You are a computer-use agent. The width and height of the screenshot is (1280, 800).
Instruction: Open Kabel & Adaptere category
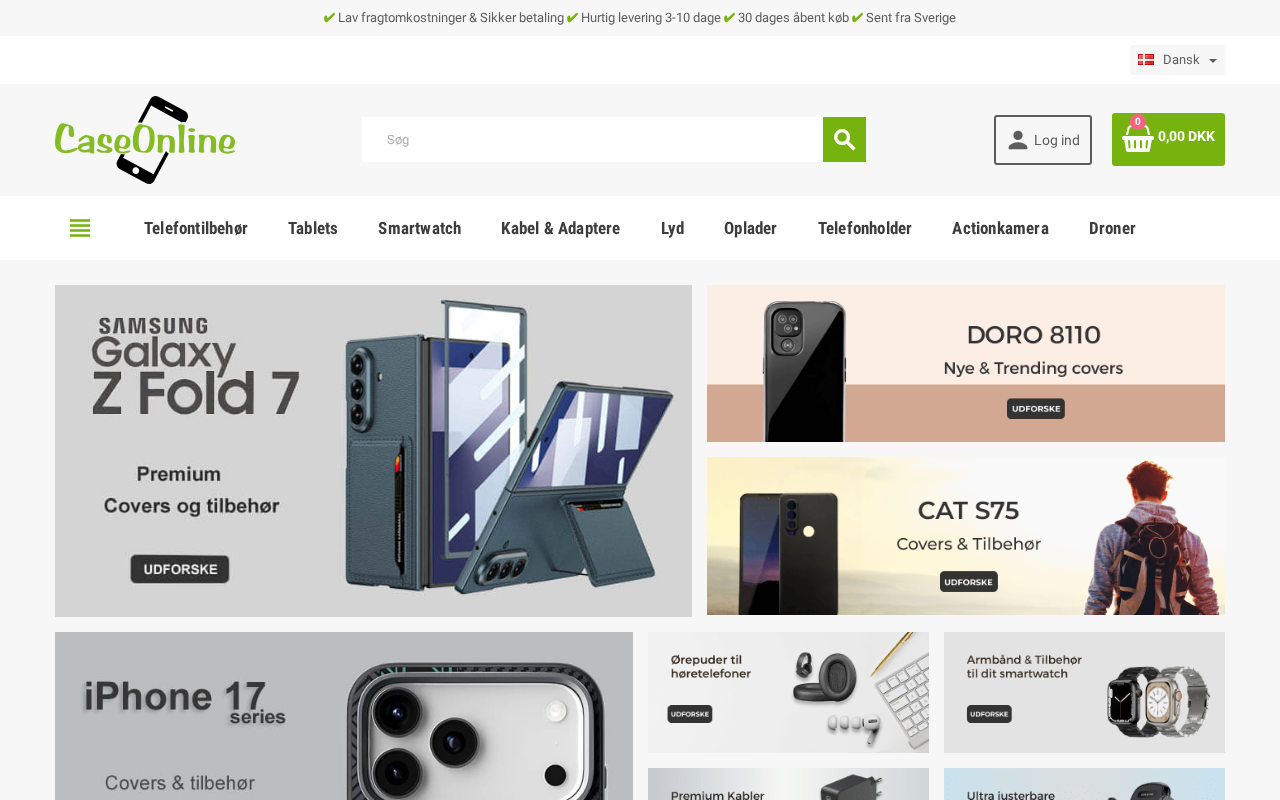pyautogui.click(x=560, y=228)
